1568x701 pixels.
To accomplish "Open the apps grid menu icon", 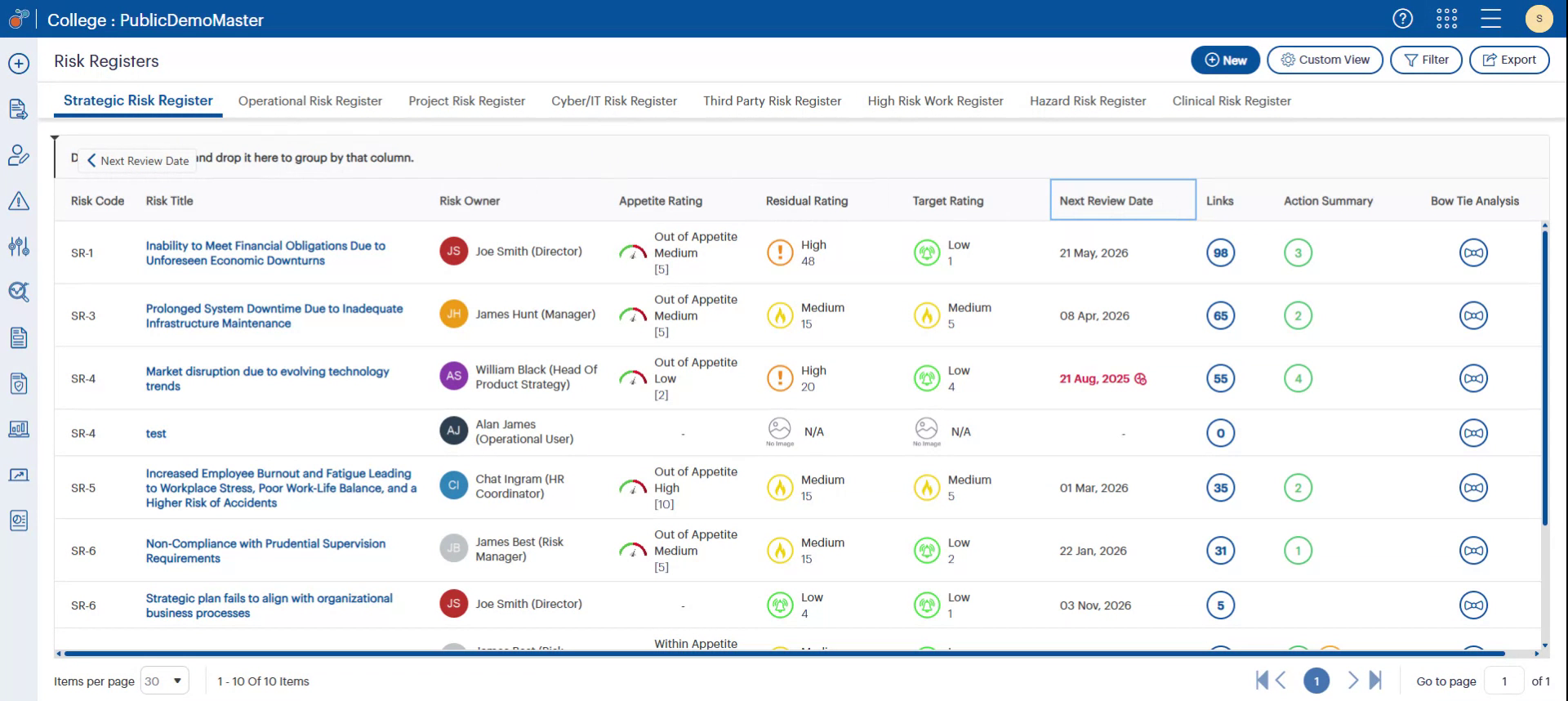I will coord(1446,19).
